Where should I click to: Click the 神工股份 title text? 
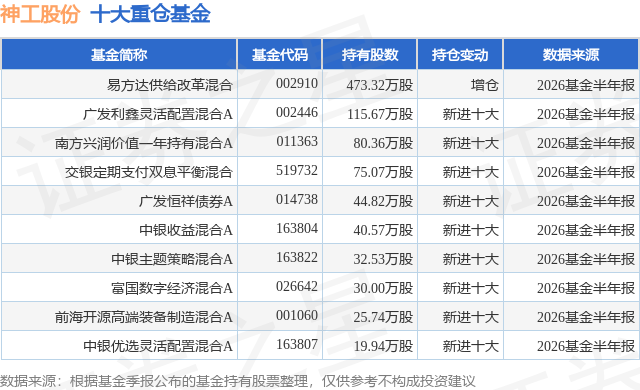click(x=40, y=14)
